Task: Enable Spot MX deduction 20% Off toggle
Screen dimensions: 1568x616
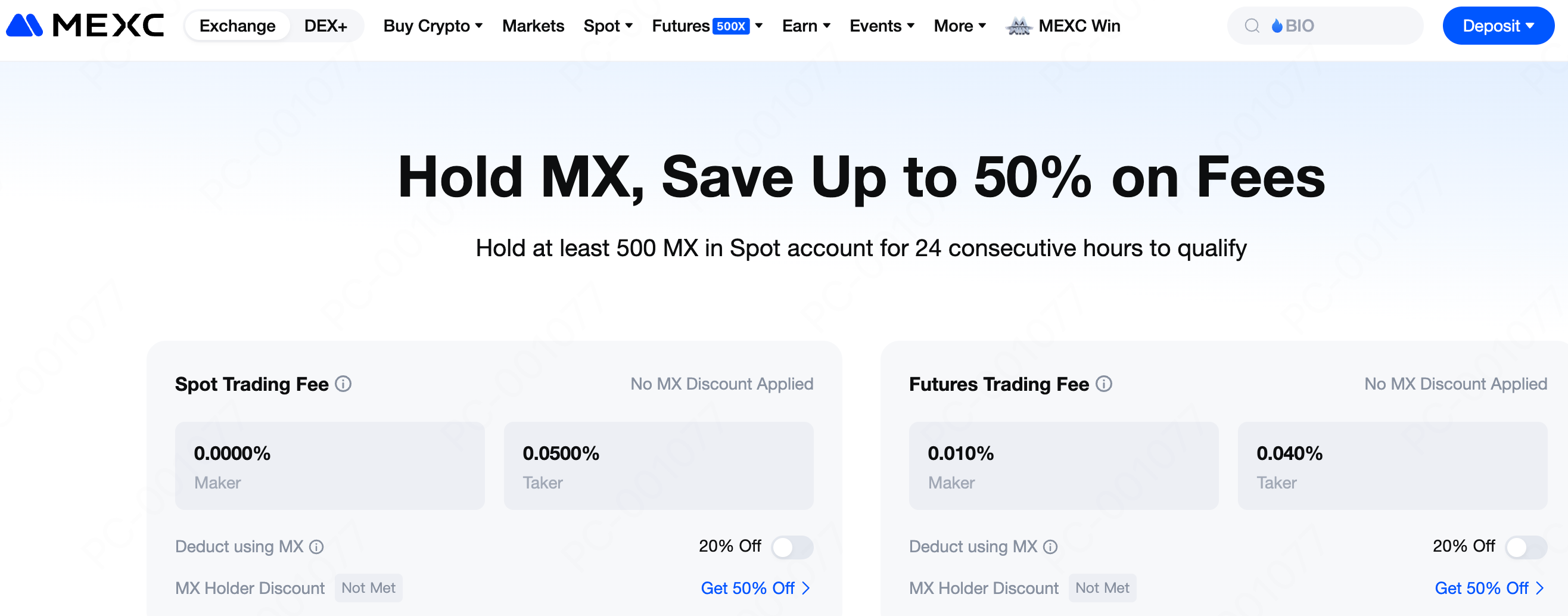Action: coord(791,547)
